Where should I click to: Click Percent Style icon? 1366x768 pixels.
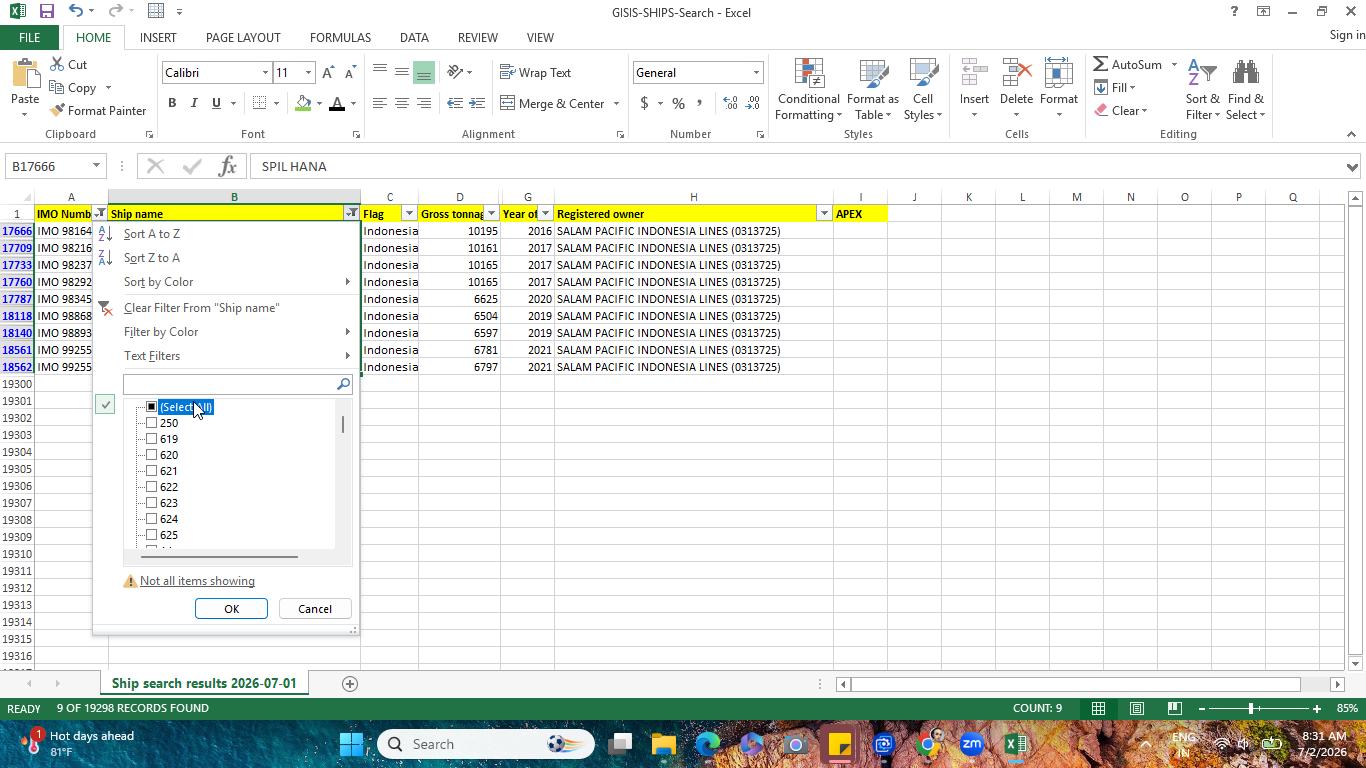point(678,103)
